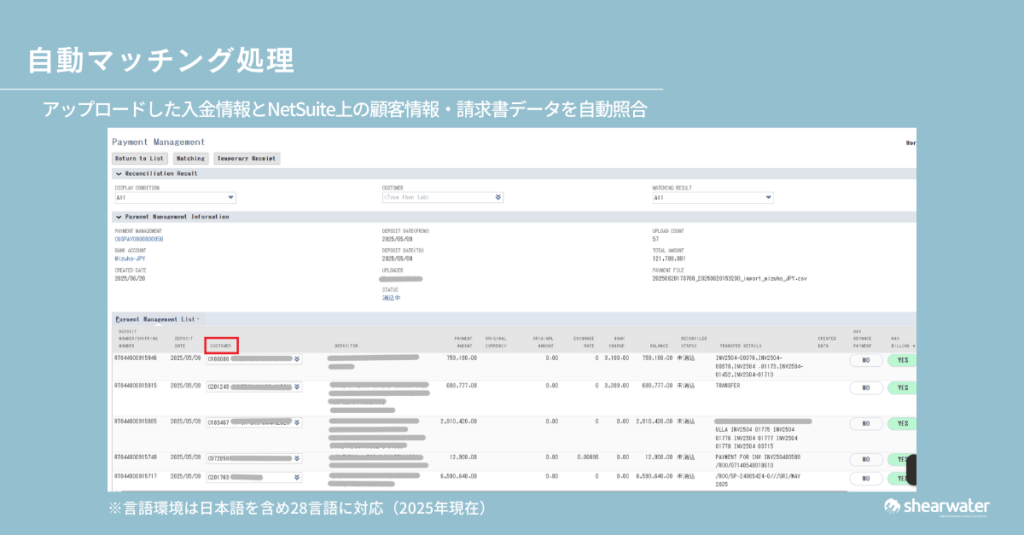Expand customer dropdown in the 2,910,420.00 row

click(297, 423)
